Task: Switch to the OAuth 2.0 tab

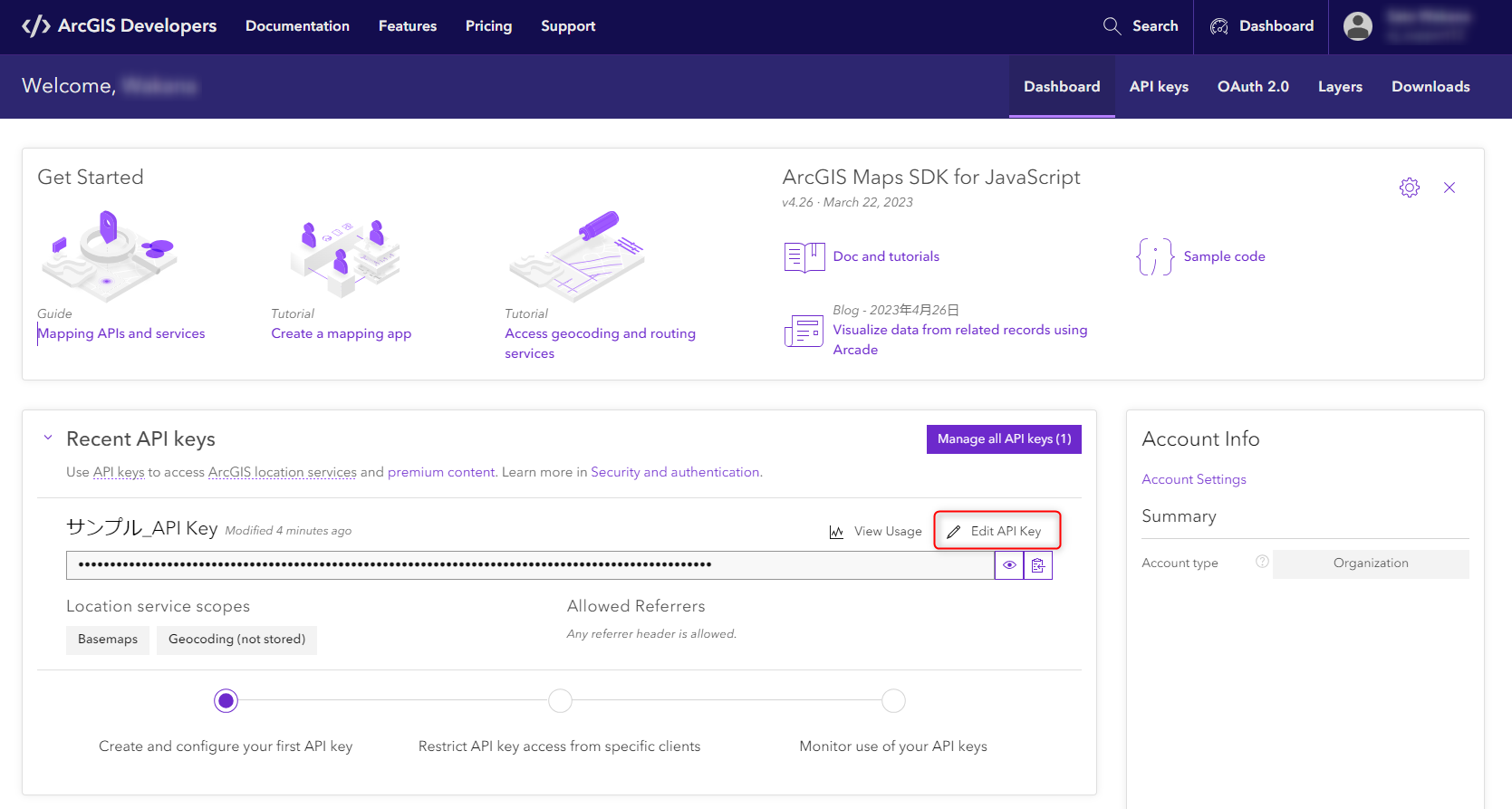Action: click(x=1253, y=87)
